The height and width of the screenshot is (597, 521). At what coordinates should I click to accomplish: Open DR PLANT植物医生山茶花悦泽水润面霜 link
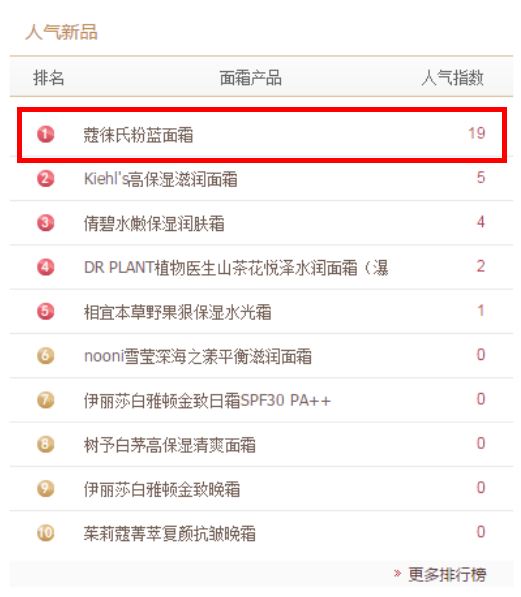point(236,268)
